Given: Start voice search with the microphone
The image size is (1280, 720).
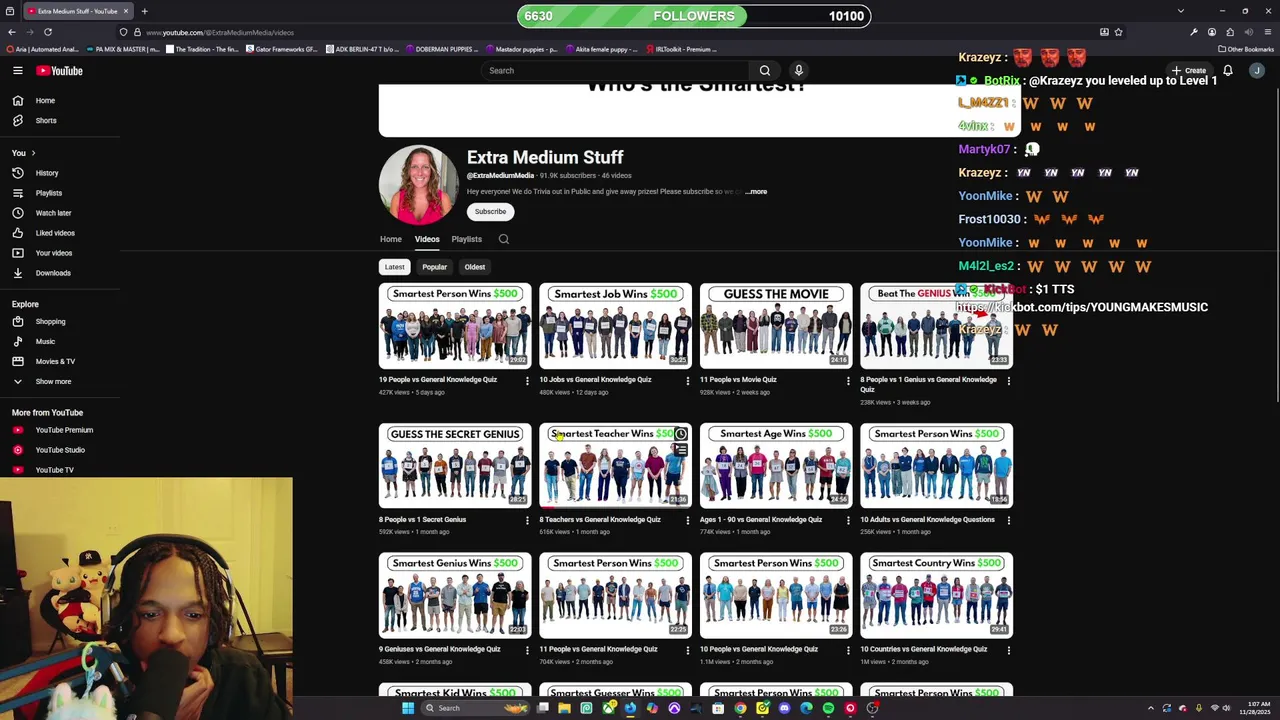Looking at the screenshot, I should 798,70.
